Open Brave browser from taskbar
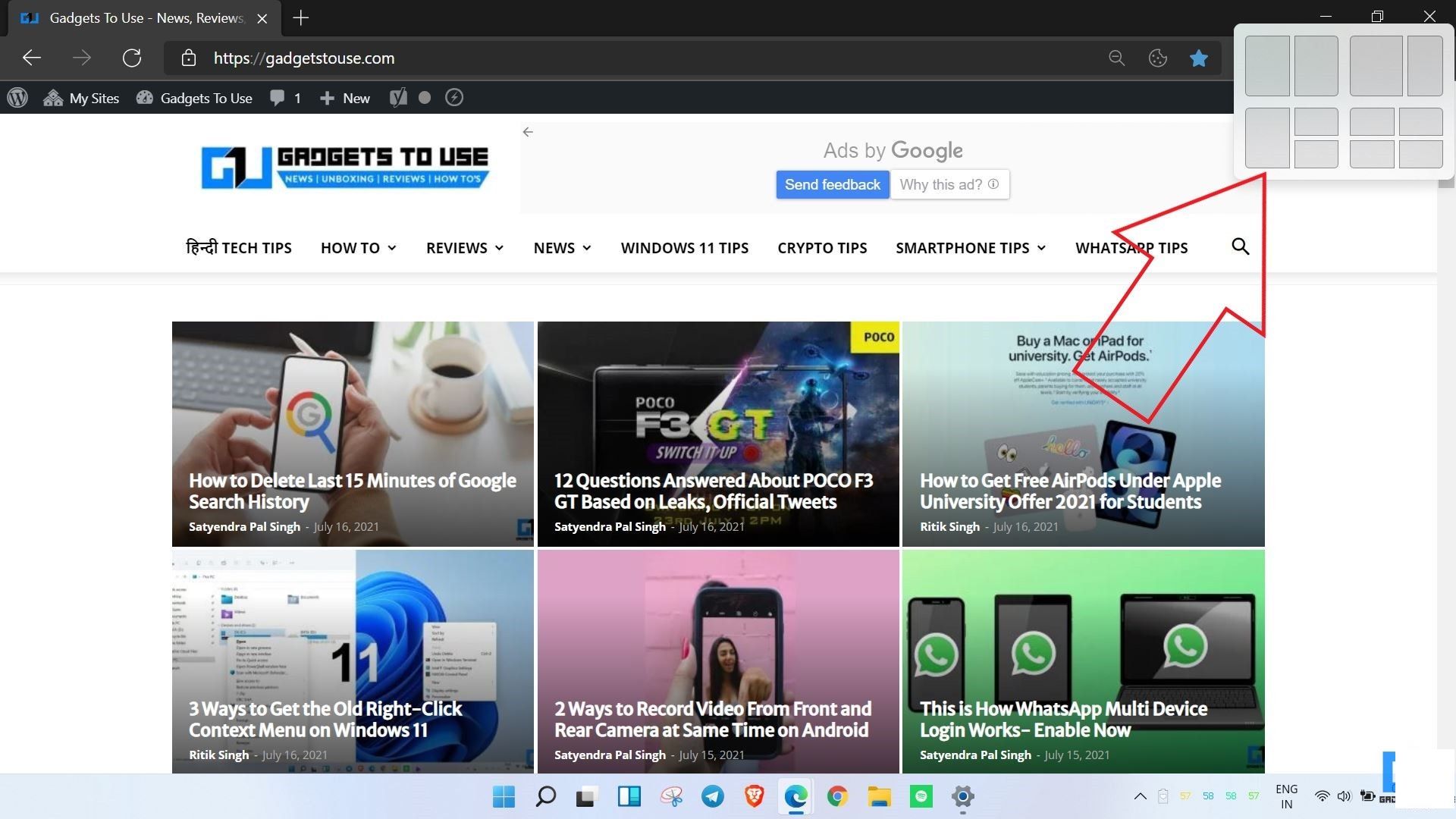 coord(754,796)
